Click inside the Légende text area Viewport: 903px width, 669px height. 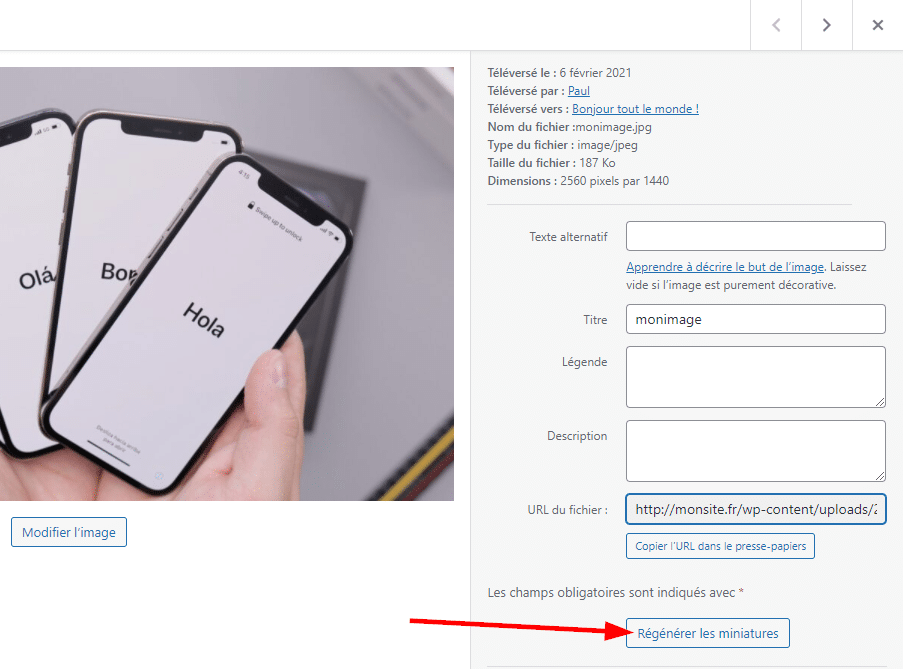(x=755, y=377)
